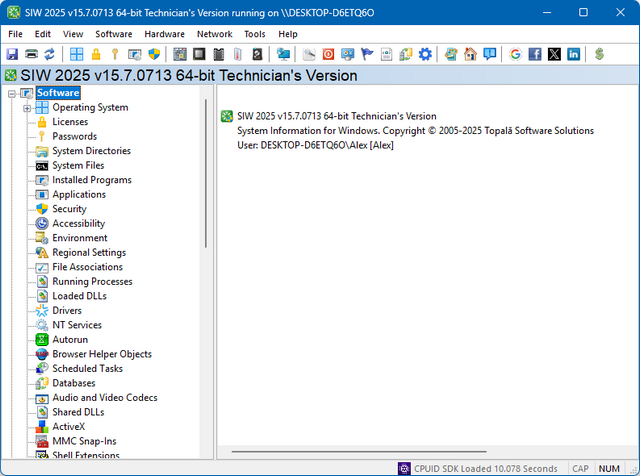Collapse the Software tree node
The image size is (640, 476).
[x=12, y=93]
